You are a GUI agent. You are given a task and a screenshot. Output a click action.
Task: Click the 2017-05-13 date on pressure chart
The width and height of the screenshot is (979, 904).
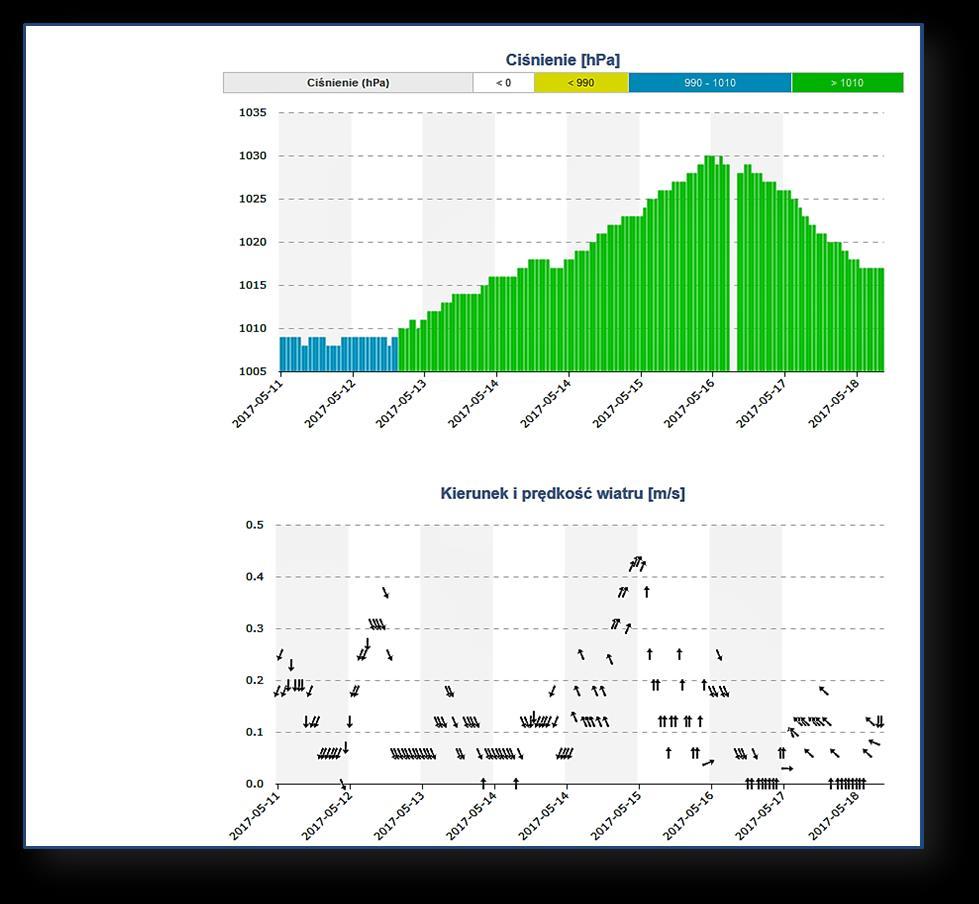[x=401, y=403]
